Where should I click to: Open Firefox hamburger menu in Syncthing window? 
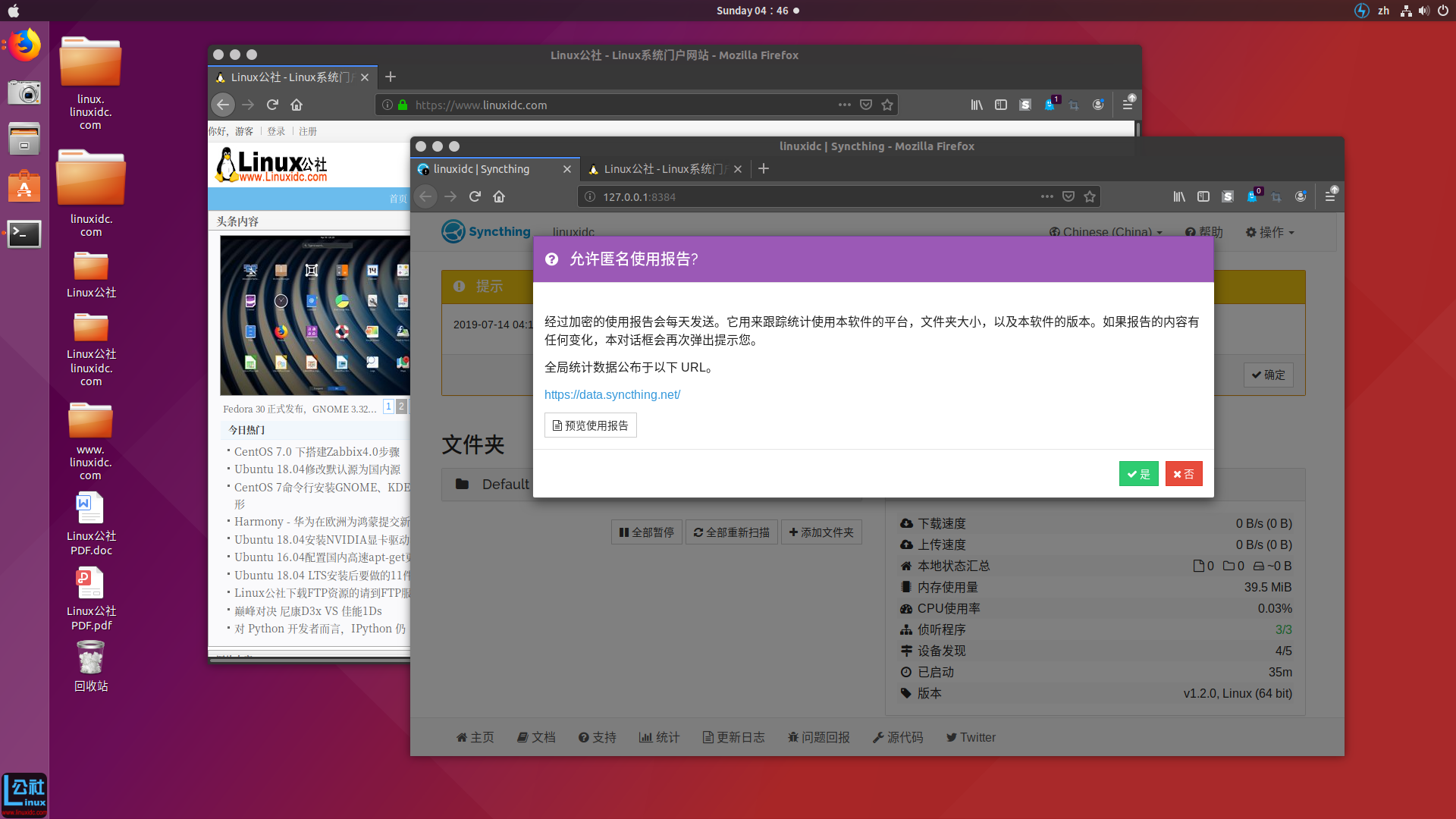point(1330,196)
